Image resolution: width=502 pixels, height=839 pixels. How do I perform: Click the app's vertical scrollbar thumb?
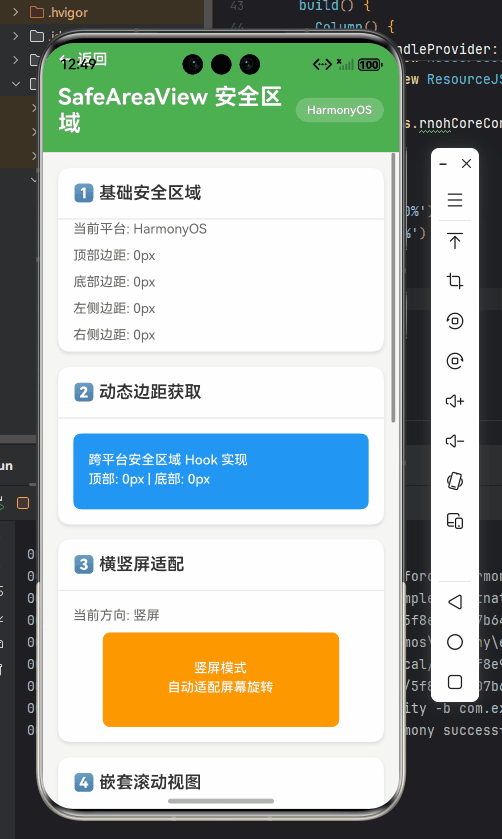(x=394, y=287)
